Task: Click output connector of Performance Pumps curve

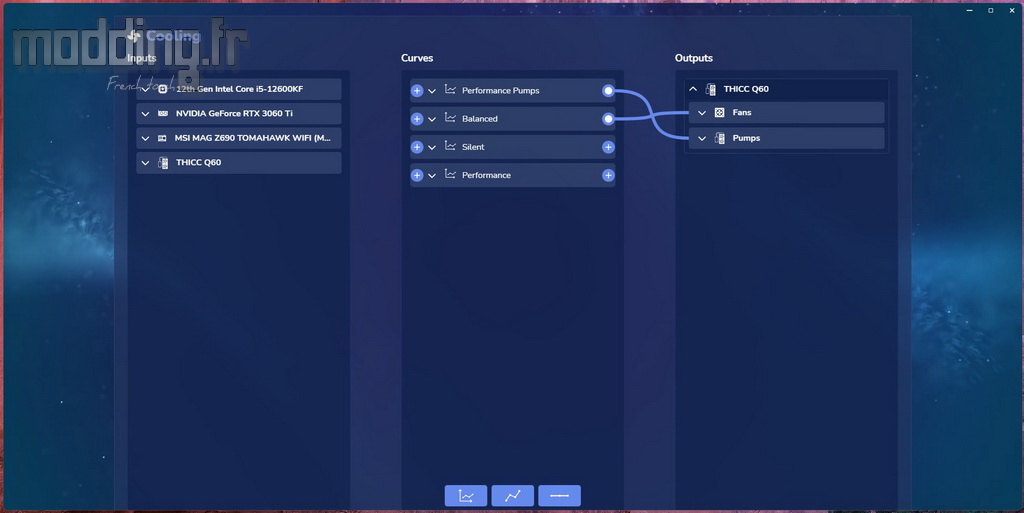Action: click(x=608, y=91)
